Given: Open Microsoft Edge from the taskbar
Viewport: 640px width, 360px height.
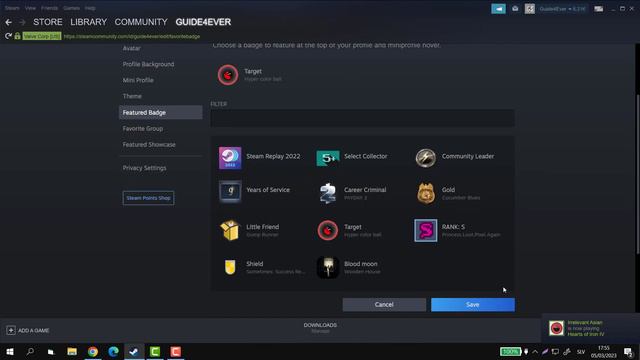Looking at the screenshot, I should point(113,351).
